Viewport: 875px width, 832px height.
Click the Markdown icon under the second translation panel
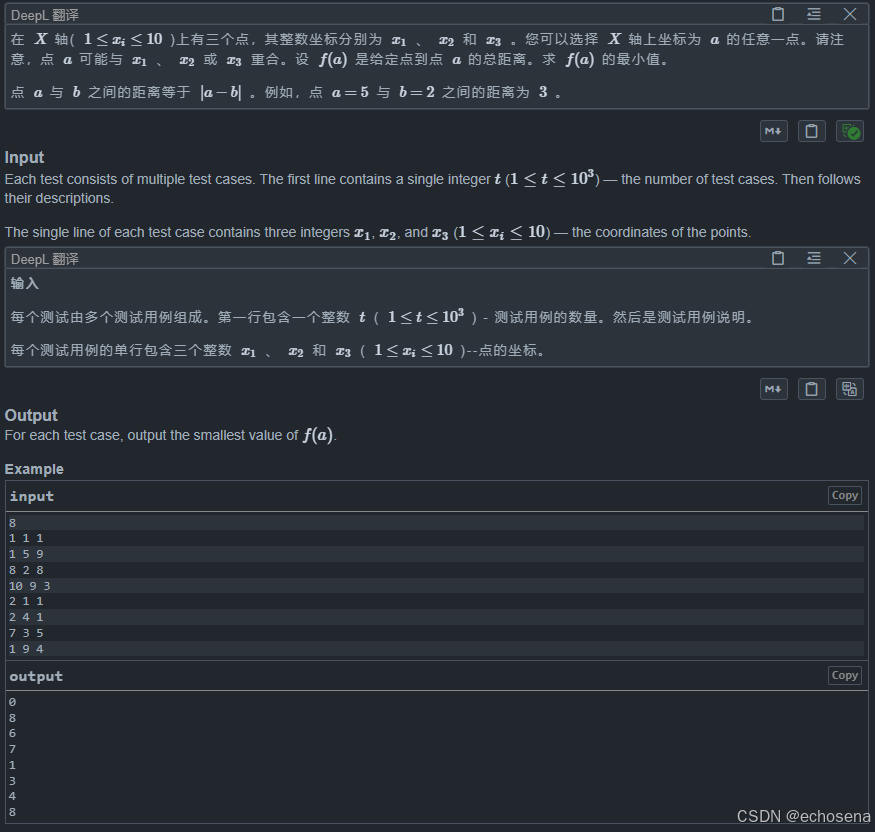pyautogui.click(x=773, y=388)
